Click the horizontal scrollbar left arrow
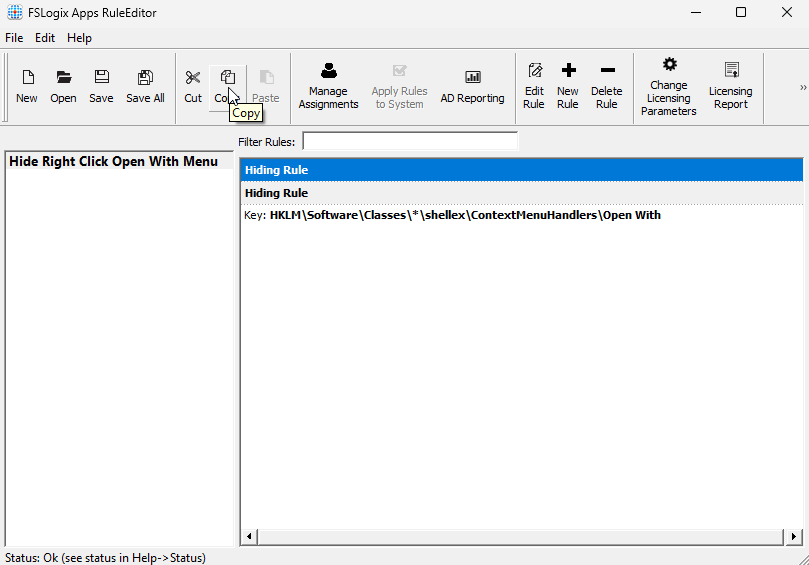The height and width of the screenshot is (565, 809). (247, 538)
